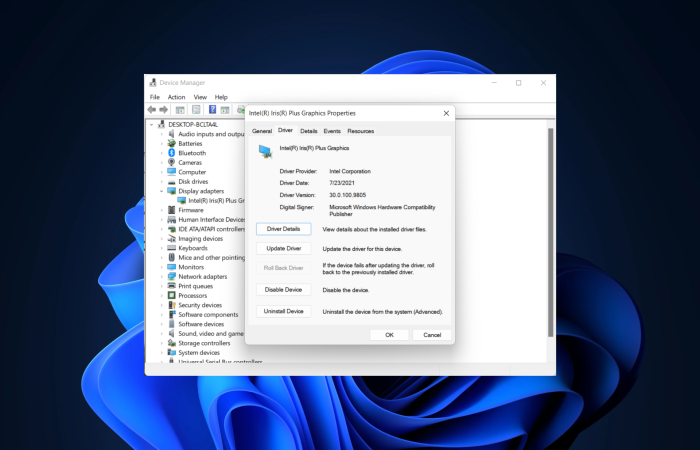Click the blue Help question-mark toolbar icon
The width and height of the screenshot is (700, 450).
pyautogui.click(x=212, y=109)
